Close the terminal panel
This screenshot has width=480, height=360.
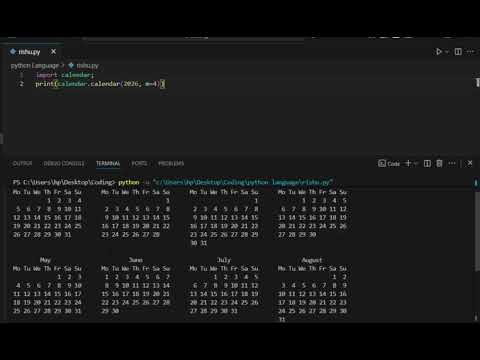pos(470,163)
